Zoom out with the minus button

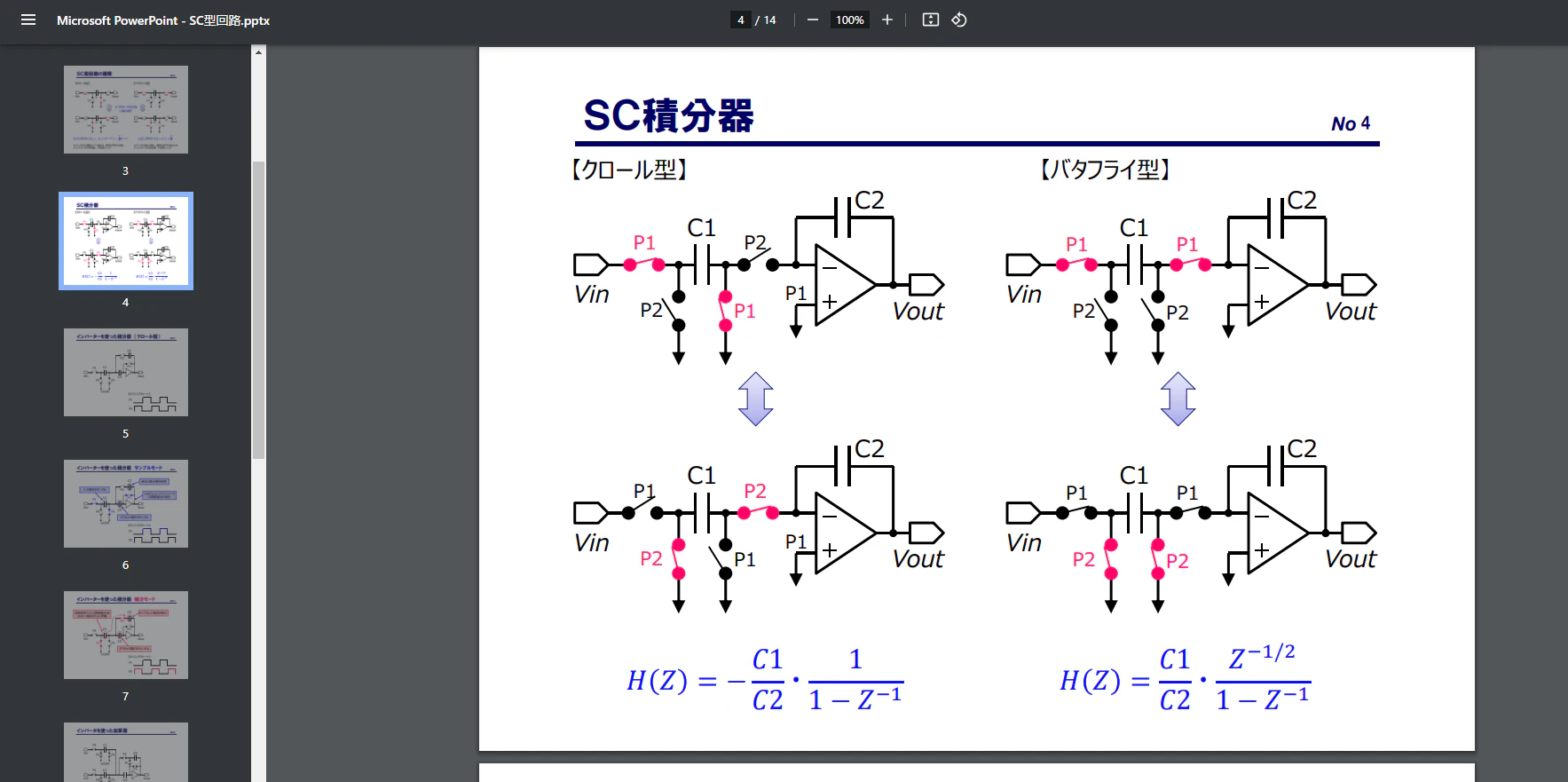point(812,20)
